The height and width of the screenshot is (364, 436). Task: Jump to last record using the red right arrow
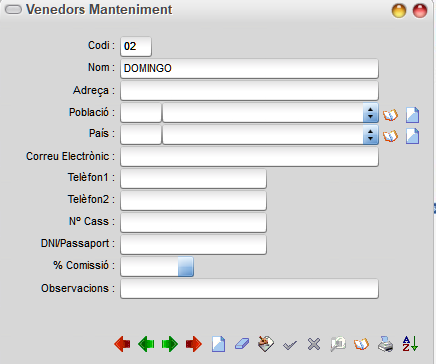point(194,344)
